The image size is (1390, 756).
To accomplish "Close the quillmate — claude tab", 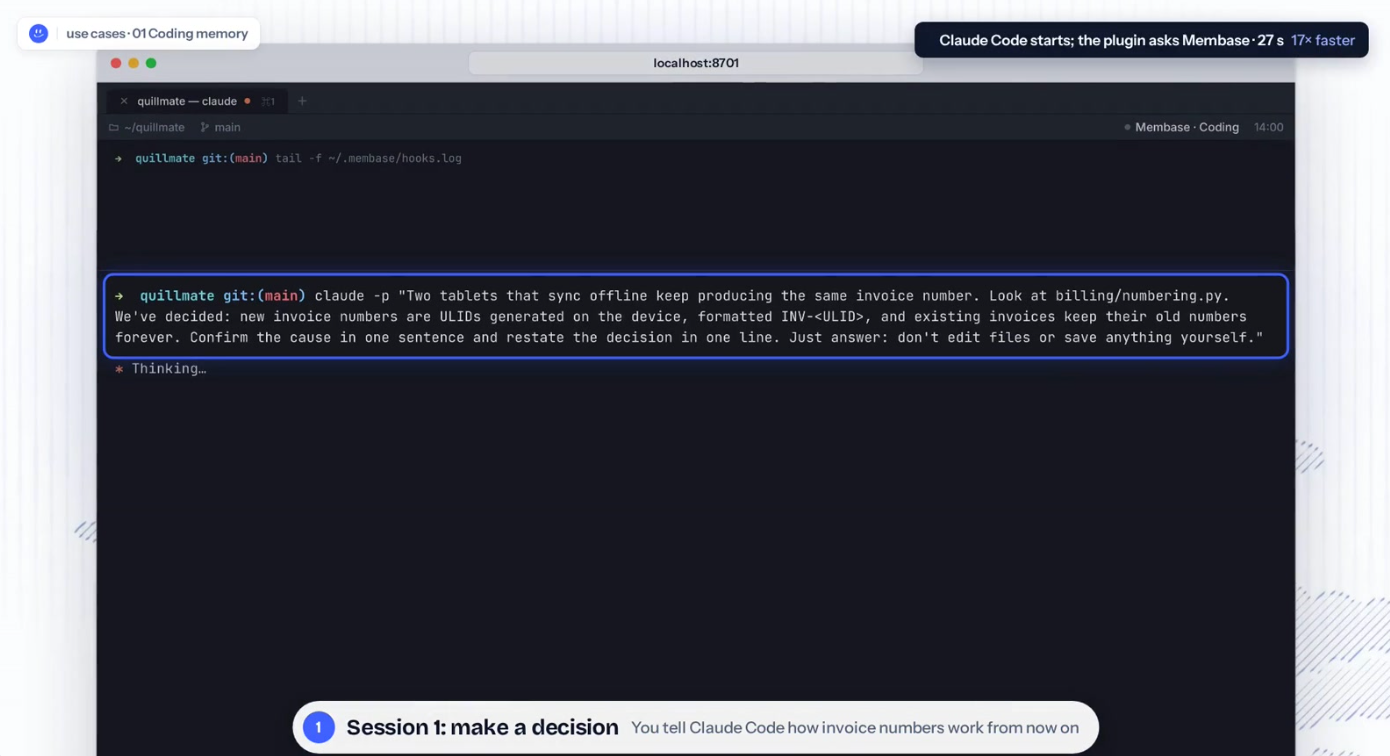I will pyautogui.click(x=124, y=101).
